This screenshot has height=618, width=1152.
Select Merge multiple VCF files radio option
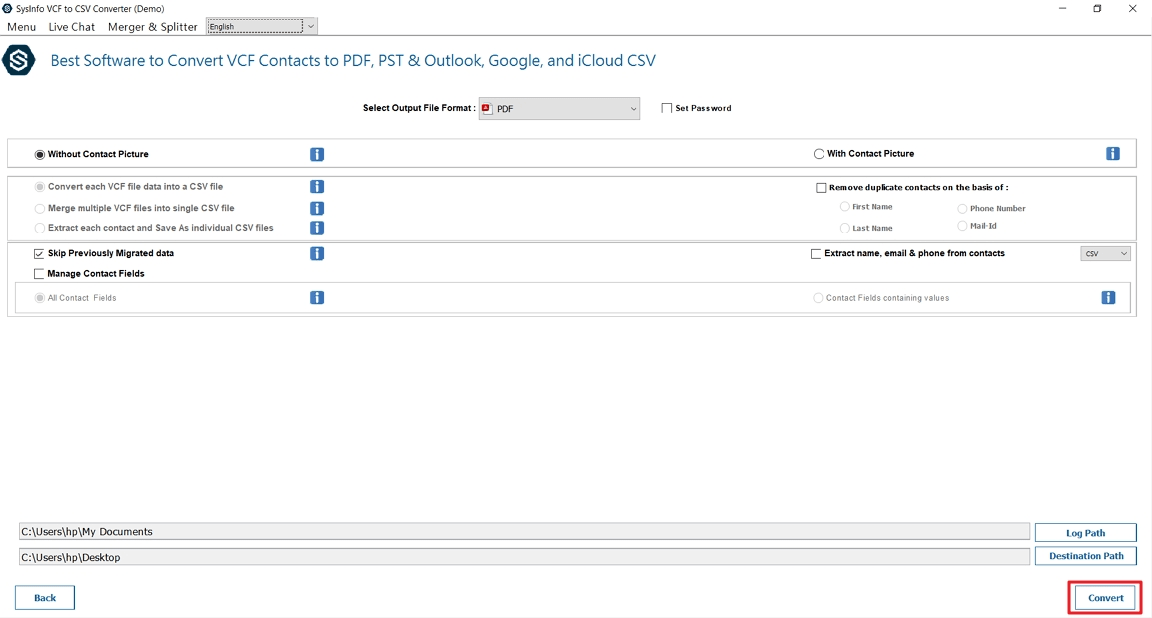pos(40,208)
